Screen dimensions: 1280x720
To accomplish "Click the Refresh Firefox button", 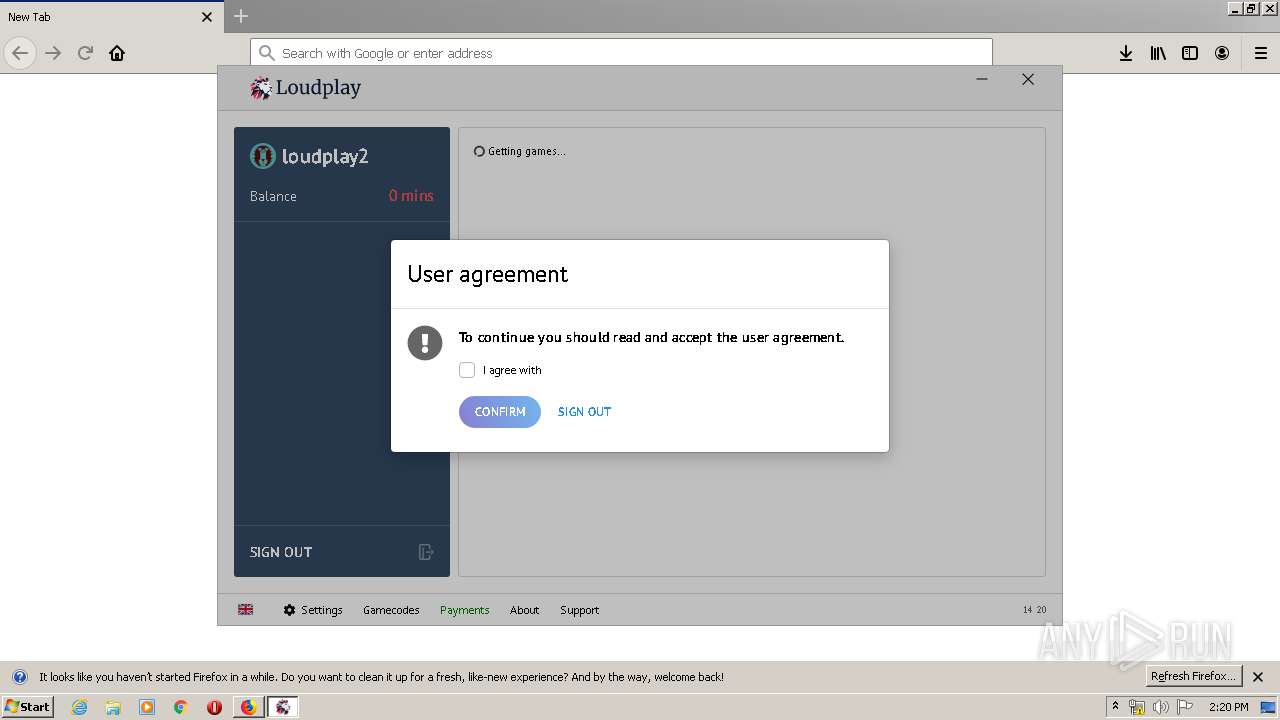I will point(1194,676).
